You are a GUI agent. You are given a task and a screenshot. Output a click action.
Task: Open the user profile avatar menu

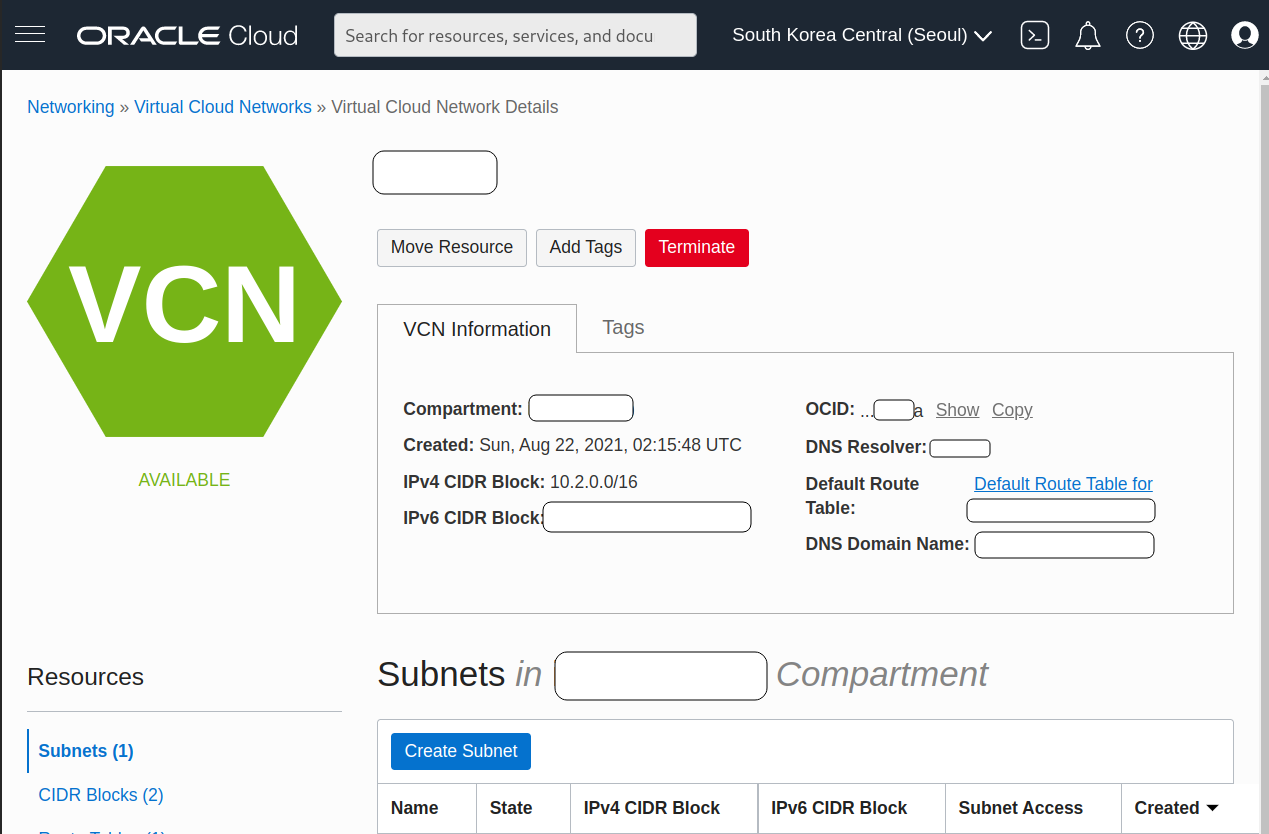pos(1244,35)
